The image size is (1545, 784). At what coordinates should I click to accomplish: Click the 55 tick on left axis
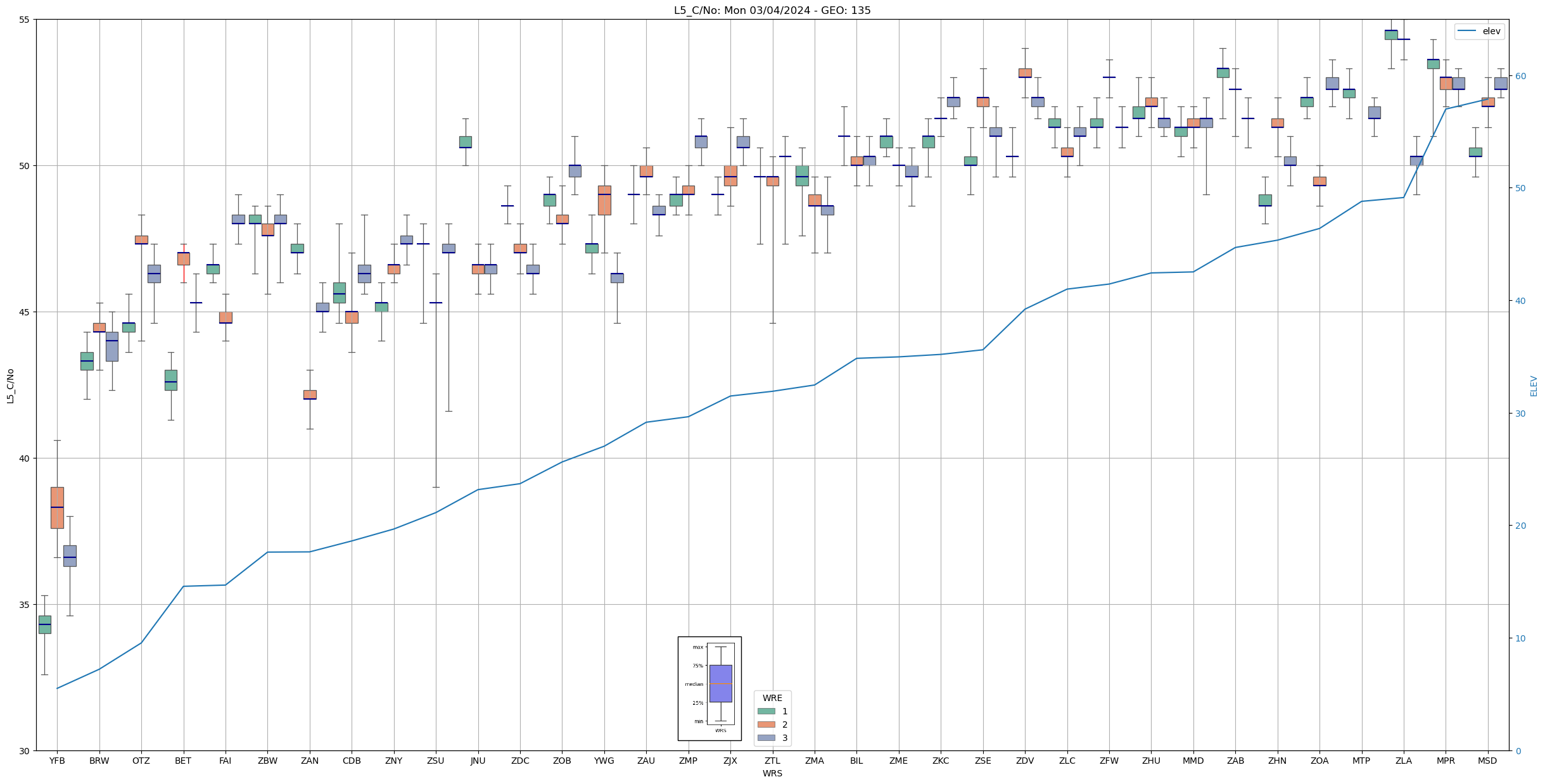click(x=25, y=20)
